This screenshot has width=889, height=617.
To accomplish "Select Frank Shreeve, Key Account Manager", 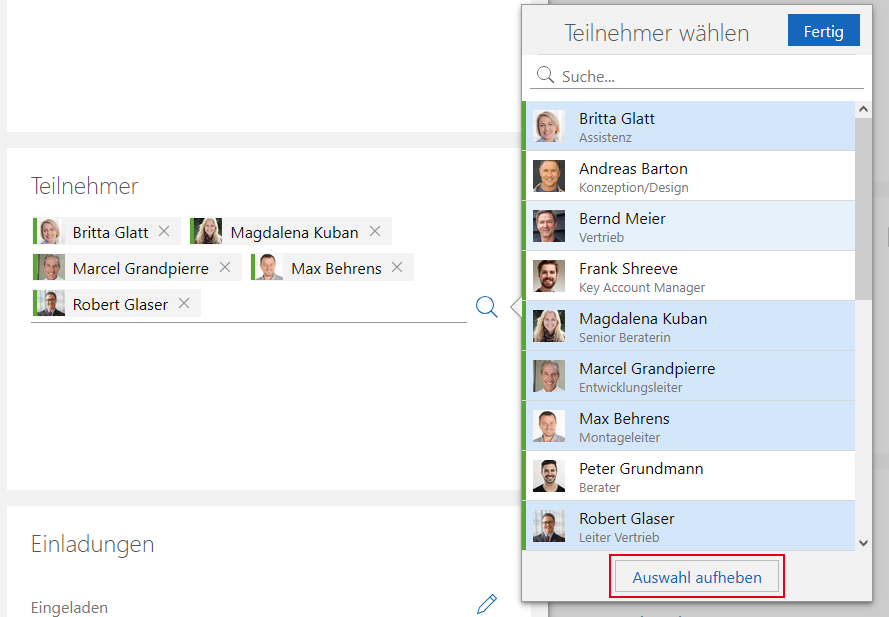I will pyautogui.click(x=690, y=276).
